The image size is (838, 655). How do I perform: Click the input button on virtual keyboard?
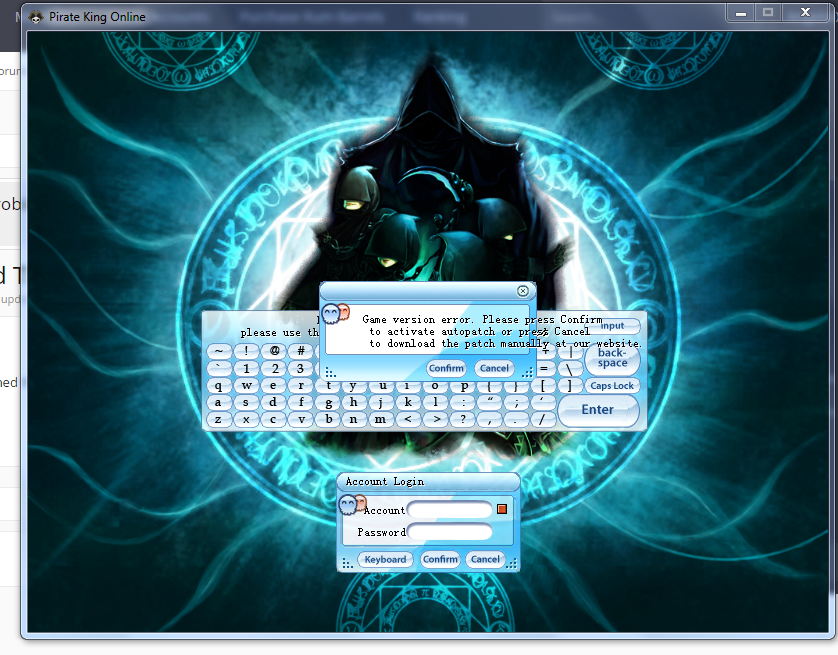click(612, 326)
